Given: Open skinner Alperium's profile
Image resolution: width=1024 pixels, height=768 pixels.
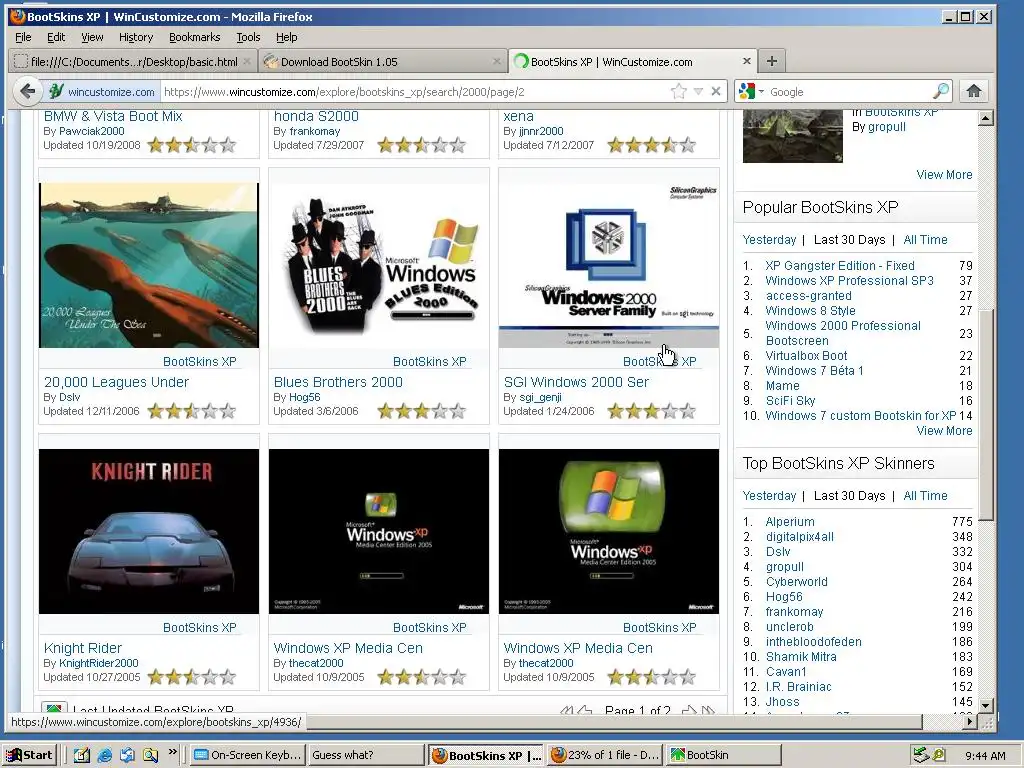Looking at the screenshot, I should (790, 522).
